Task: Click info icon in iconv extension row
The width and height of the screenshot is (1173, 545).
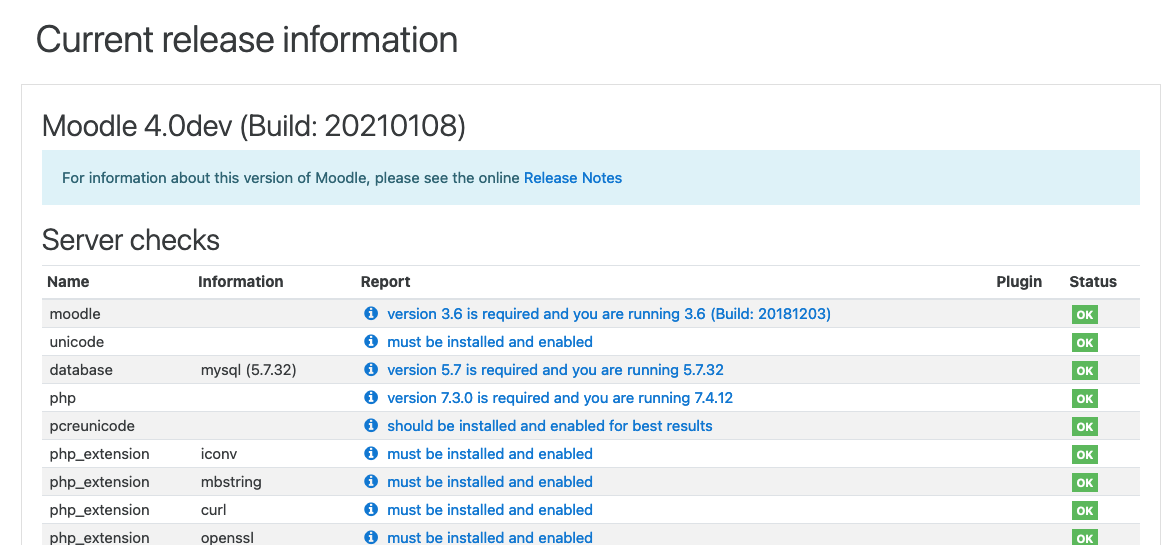Action: pos(370,454)
